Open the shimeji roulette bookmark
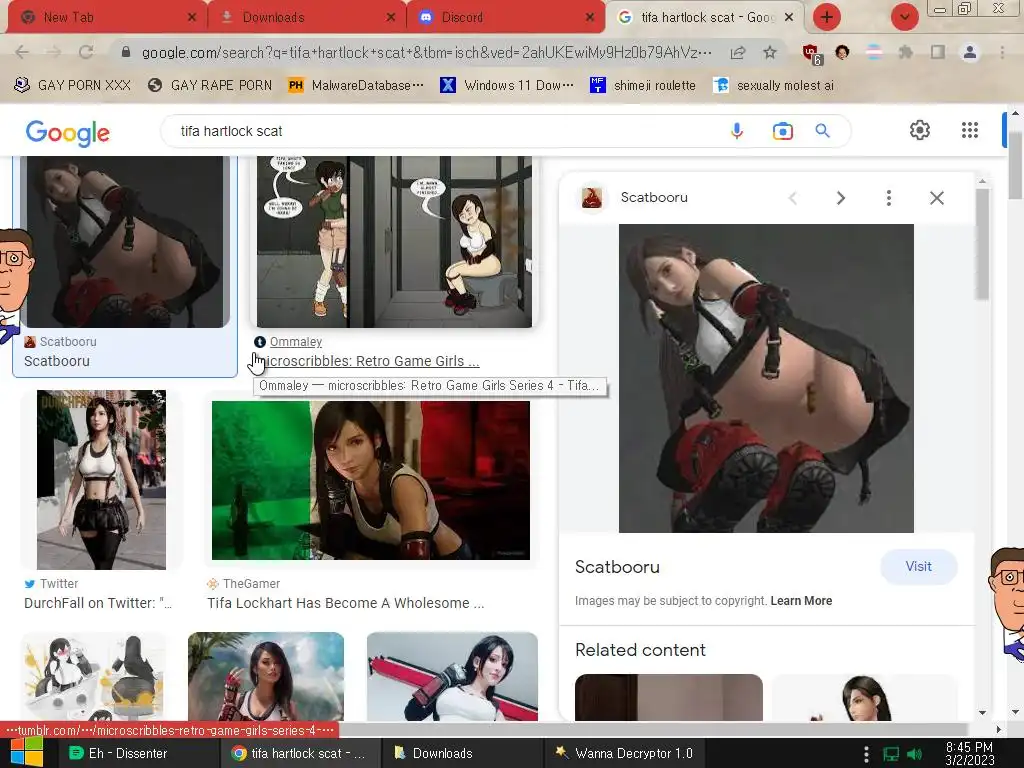 643,86
